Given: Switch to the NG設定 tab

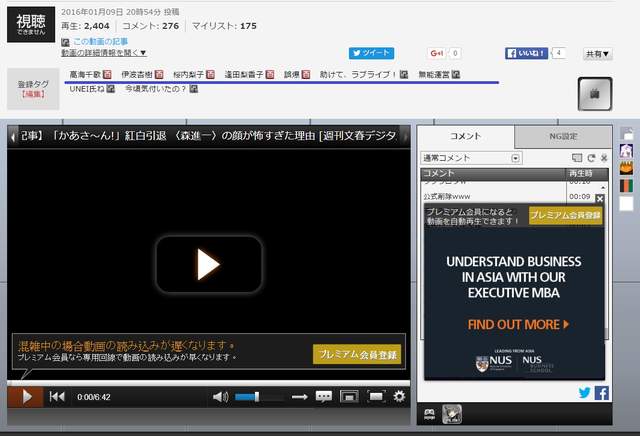Looking at the screenshot, I should tap(562, 136).
